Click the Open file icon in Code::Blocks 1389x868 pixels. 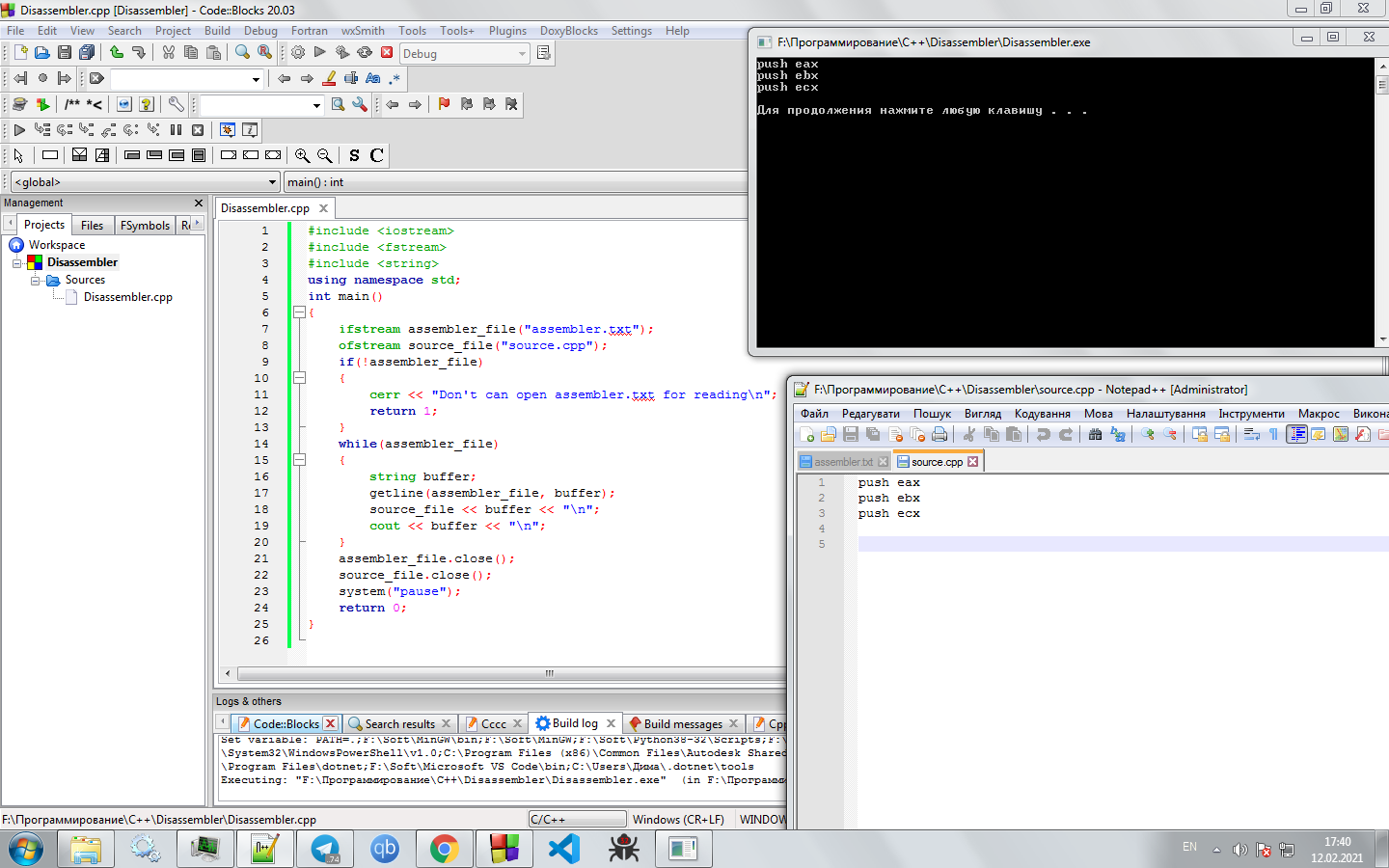tap(41, 53)
